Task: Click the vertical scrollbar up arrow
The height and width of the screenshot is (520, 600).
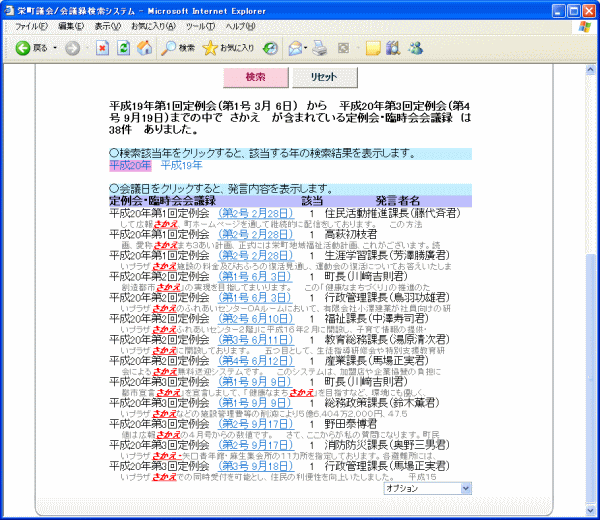Action: point(590,70)
